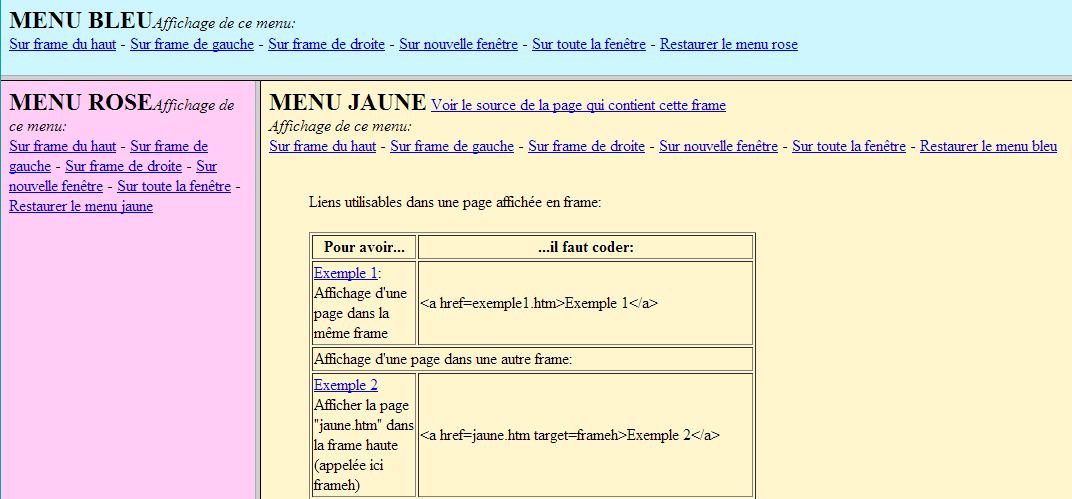Click 'Restaurer le menu jaune' link
The width and height of the screenshot is (1072, 499).
click(x=81, y=206)
